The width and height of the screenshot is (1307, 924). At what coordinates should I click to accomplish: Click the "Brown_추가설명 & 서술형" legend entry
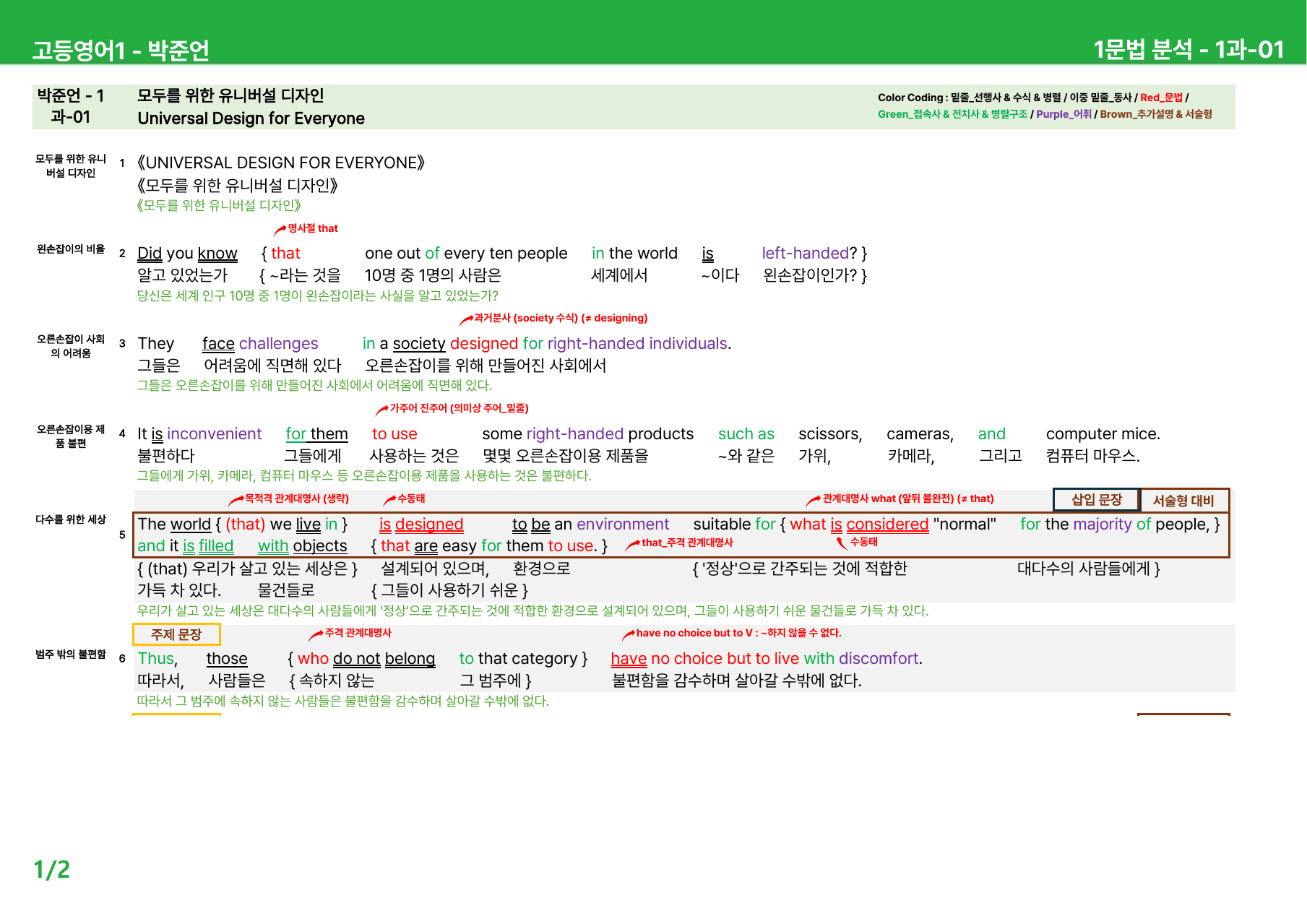1156,114
